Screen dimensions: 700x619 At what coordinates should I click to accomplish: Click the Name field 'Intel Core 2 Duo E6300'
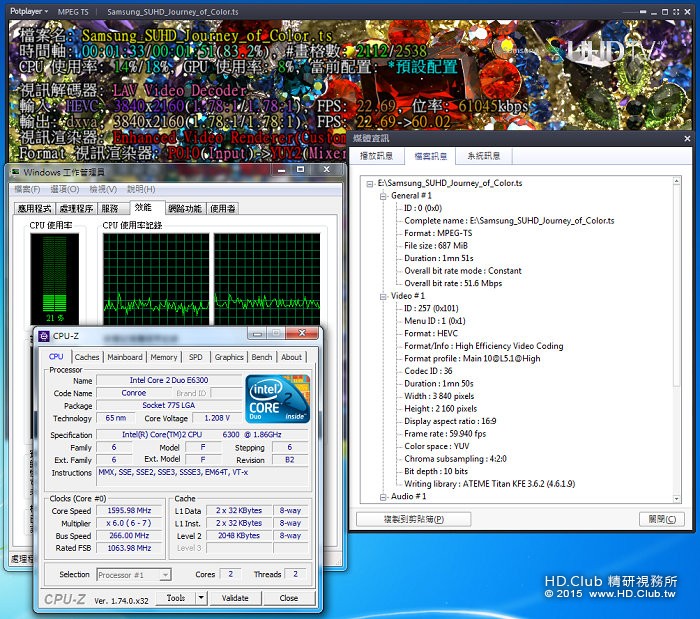(169, 380)
